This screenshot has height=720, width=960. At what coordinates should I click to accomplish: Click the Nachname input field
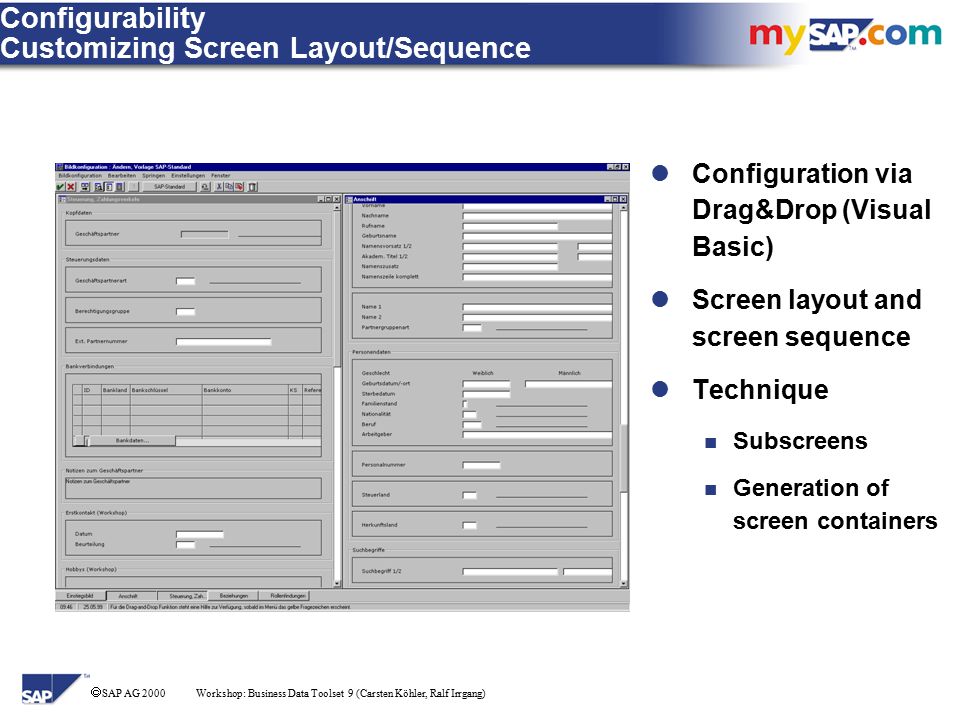(x=537, y=216)
